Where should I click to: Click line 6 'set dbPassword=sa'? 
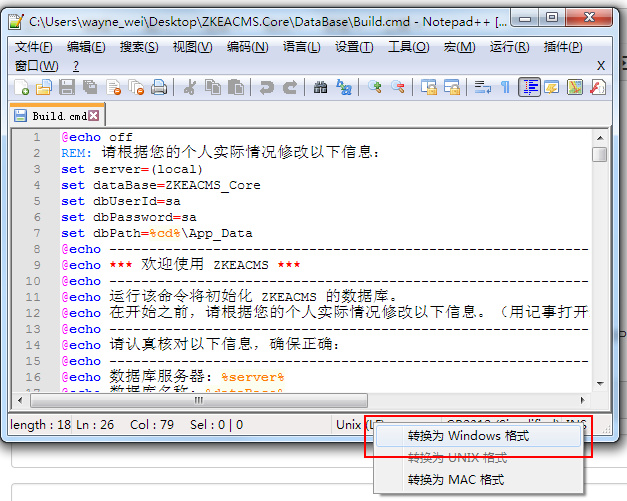click(x=129, y=217)
